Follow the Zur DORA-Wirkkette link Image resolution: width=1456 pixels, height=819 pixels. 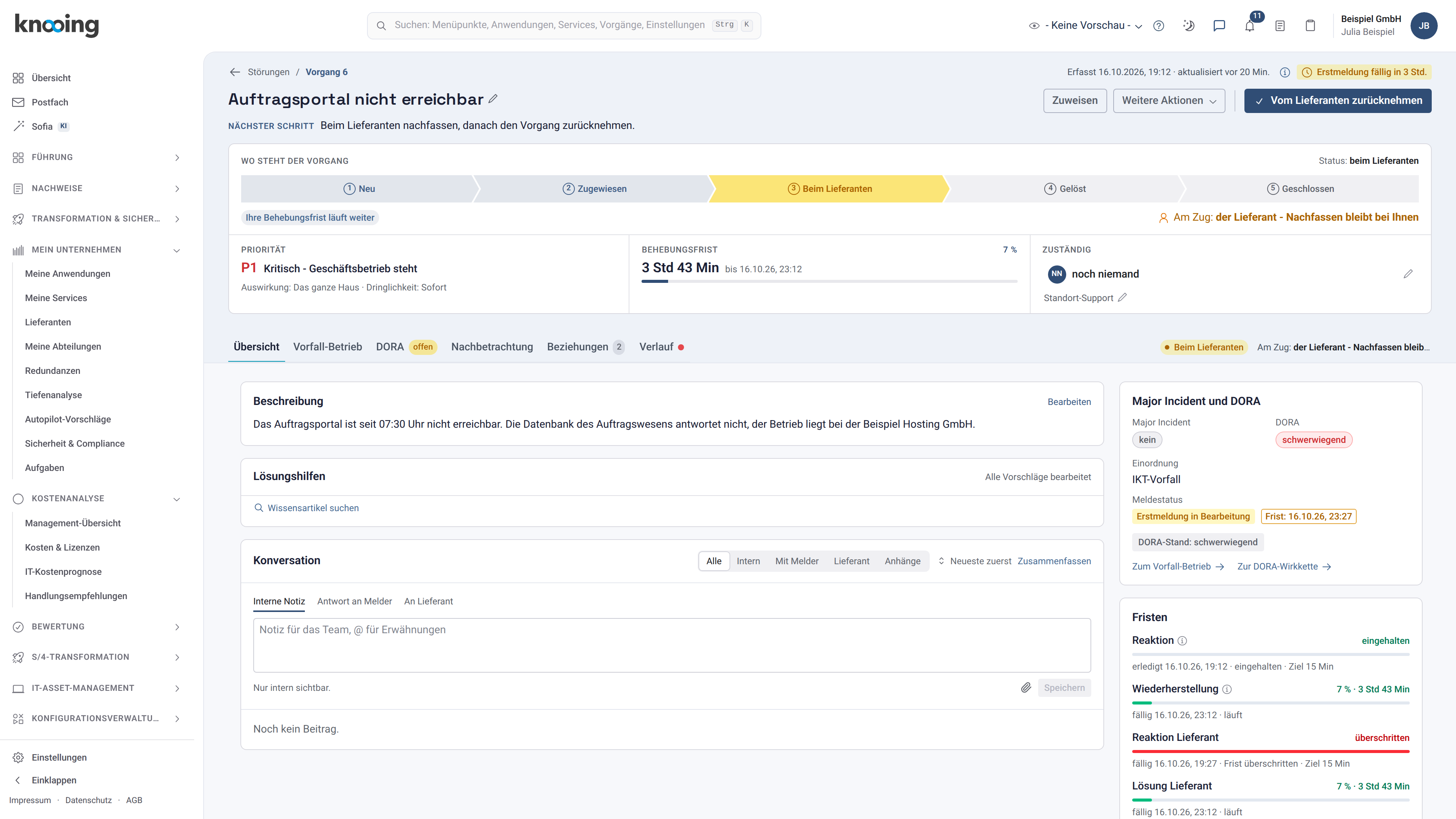1283,566
